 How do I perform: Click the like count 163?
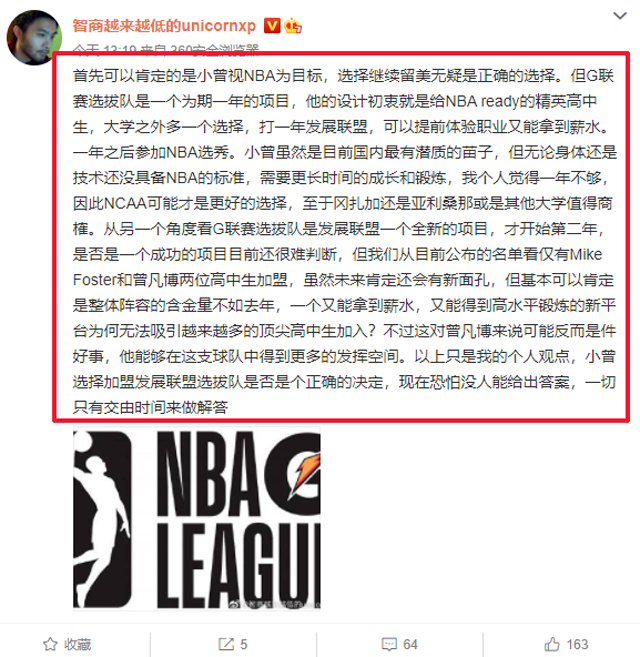pyautogui.click(x=577, y=644)
